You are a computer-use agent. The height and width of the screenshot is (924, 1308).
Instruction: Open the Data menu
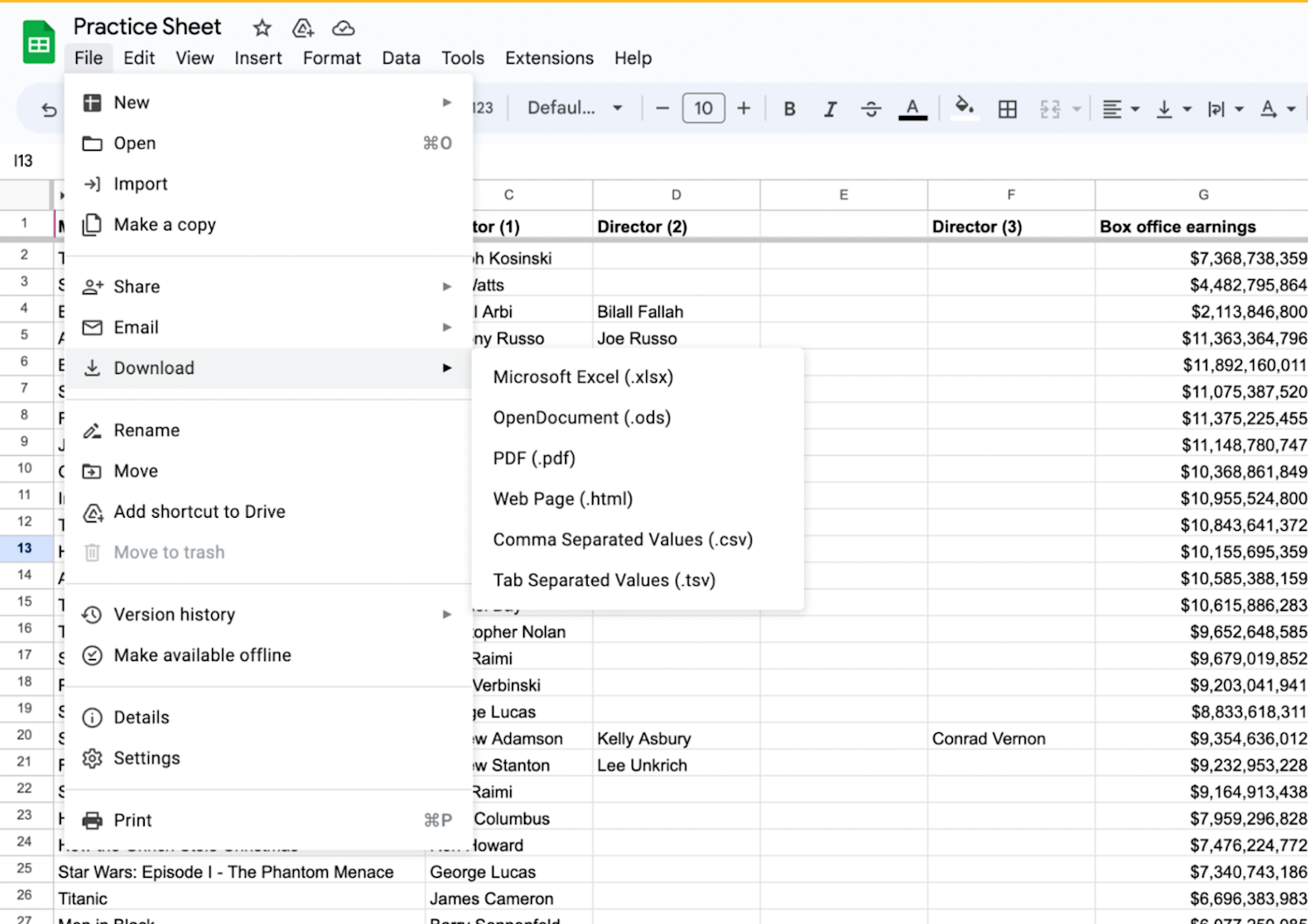401,58
